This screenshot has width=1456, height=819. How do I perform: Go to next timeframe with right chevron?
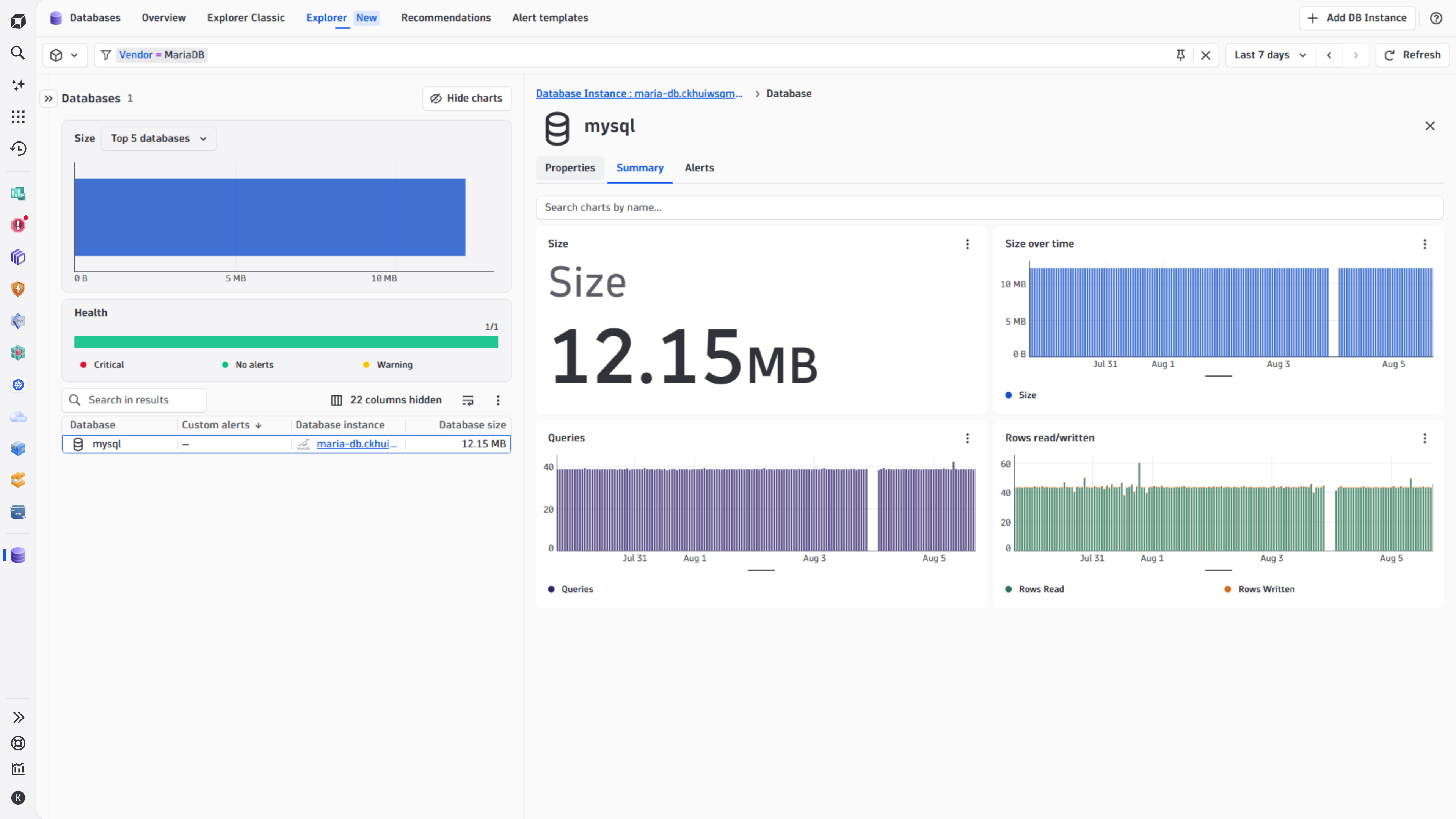(x=1356, y=55)
